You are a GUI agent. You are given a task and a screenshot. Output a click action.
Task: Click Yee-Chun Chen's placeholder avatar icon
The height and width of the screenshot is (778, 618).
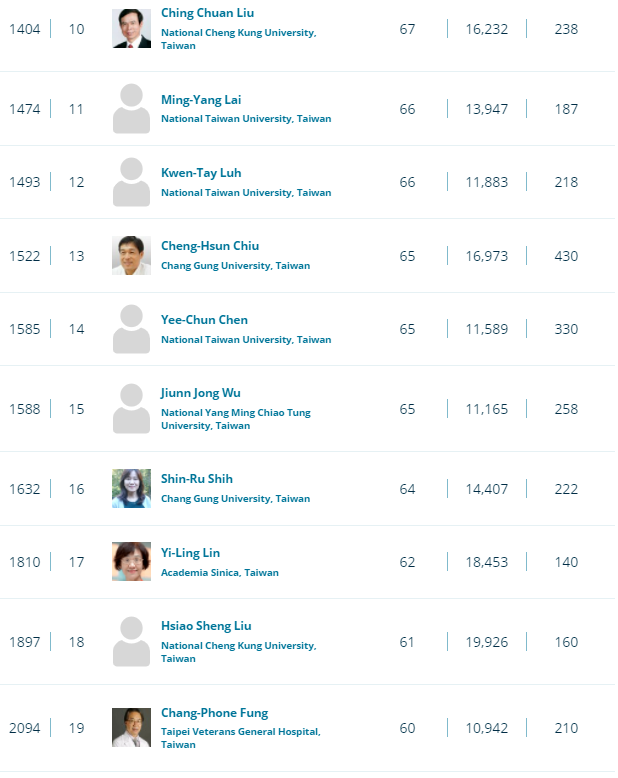[x=131, y=329]
